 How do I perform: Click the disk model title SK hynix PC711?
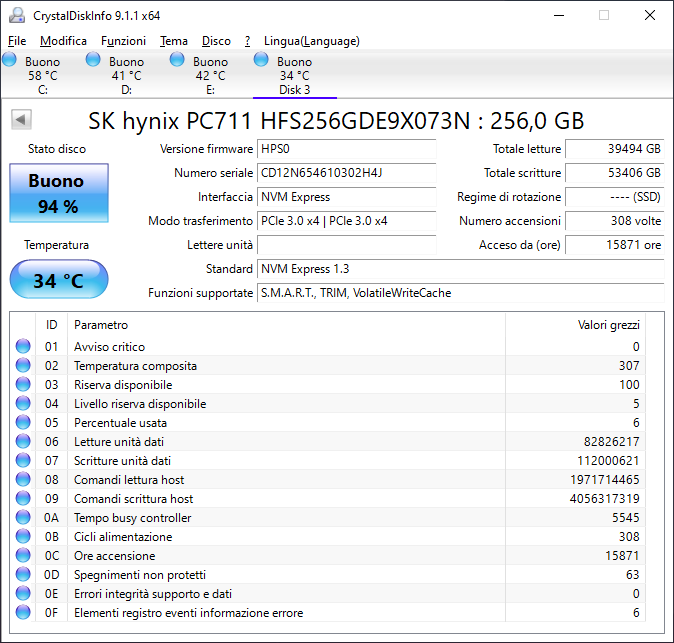click(336, 121)
